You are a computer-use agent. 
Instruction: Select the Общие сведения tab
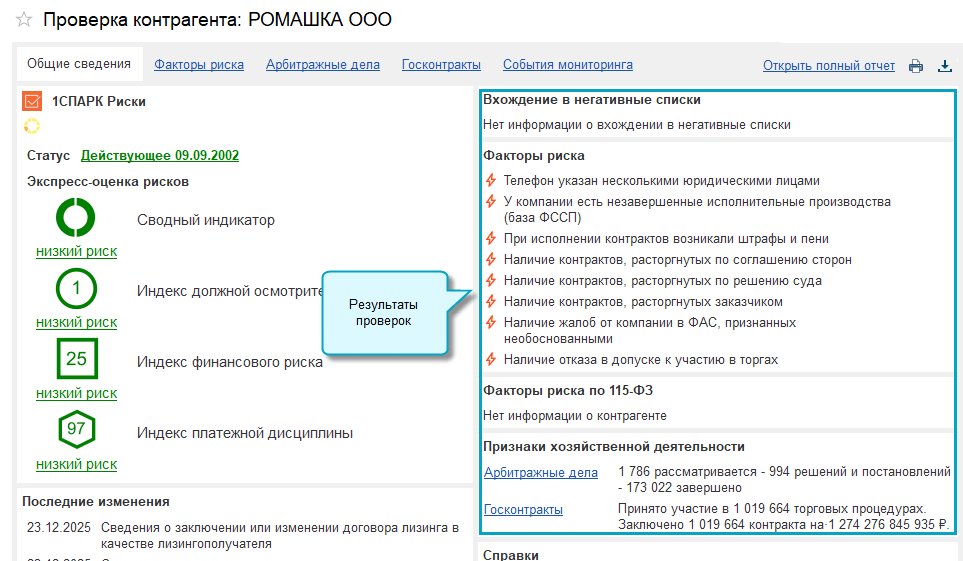click(79, 64)
